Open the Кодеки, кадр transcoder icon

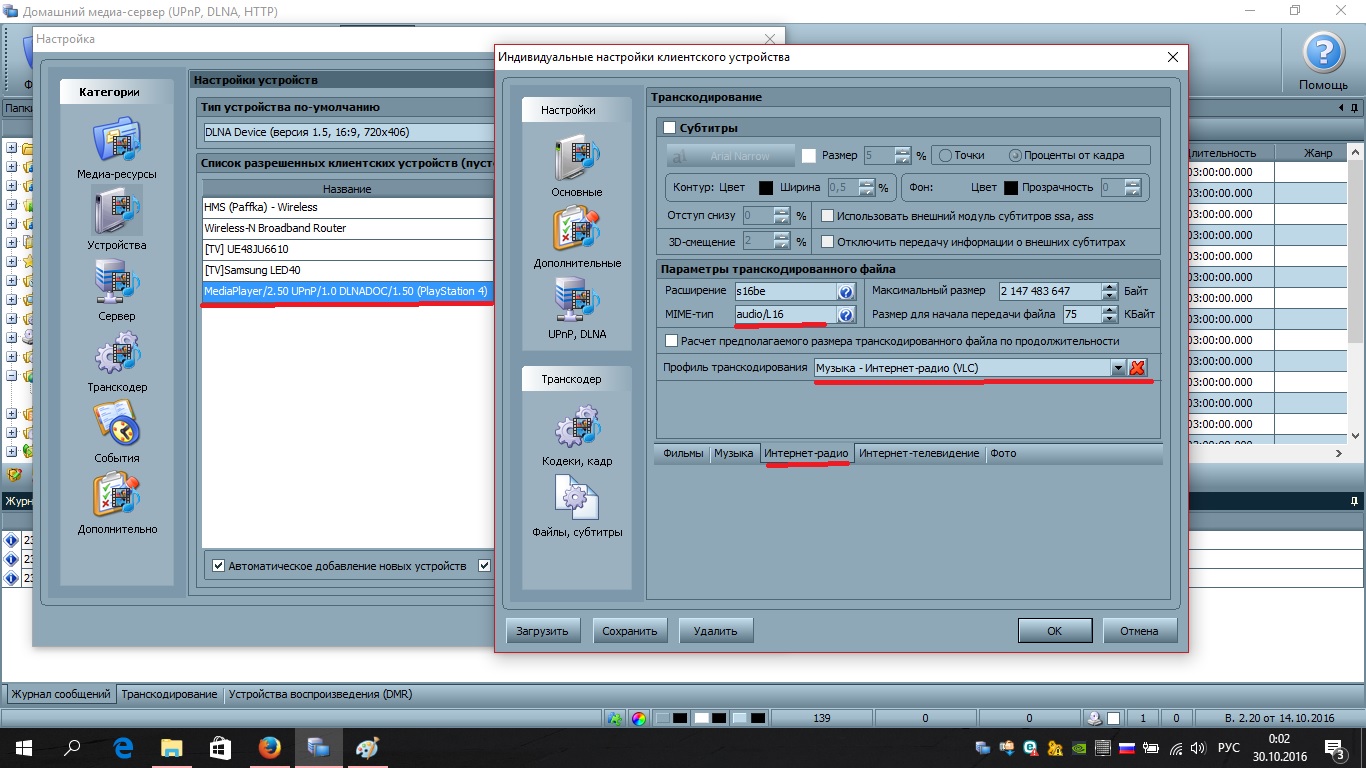576,429
